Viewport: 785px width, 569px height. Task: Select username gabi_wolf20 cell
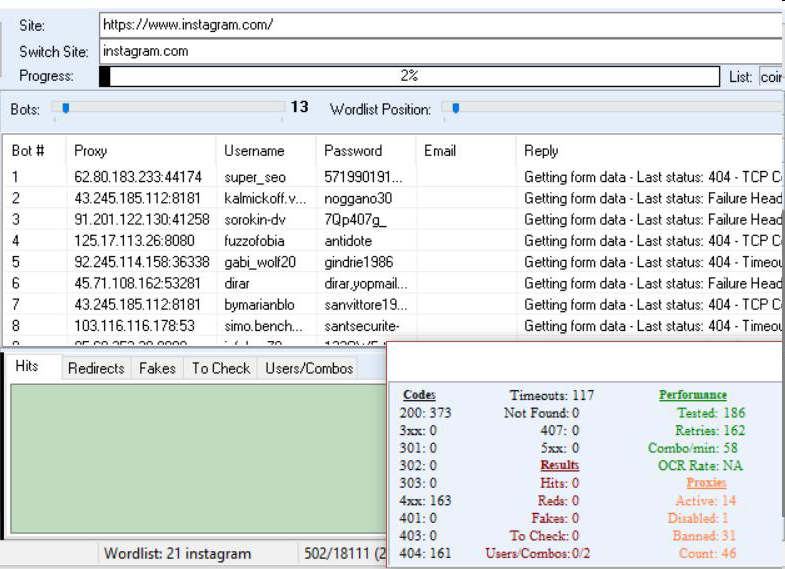(x=260, y=262)
